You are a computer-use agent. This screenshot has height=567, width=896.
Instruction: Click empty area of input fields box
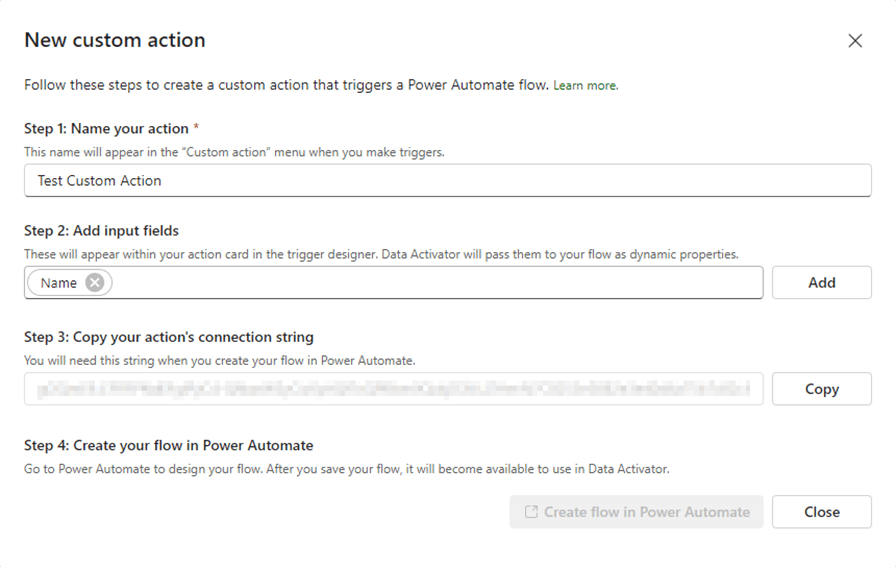[440, 283]
